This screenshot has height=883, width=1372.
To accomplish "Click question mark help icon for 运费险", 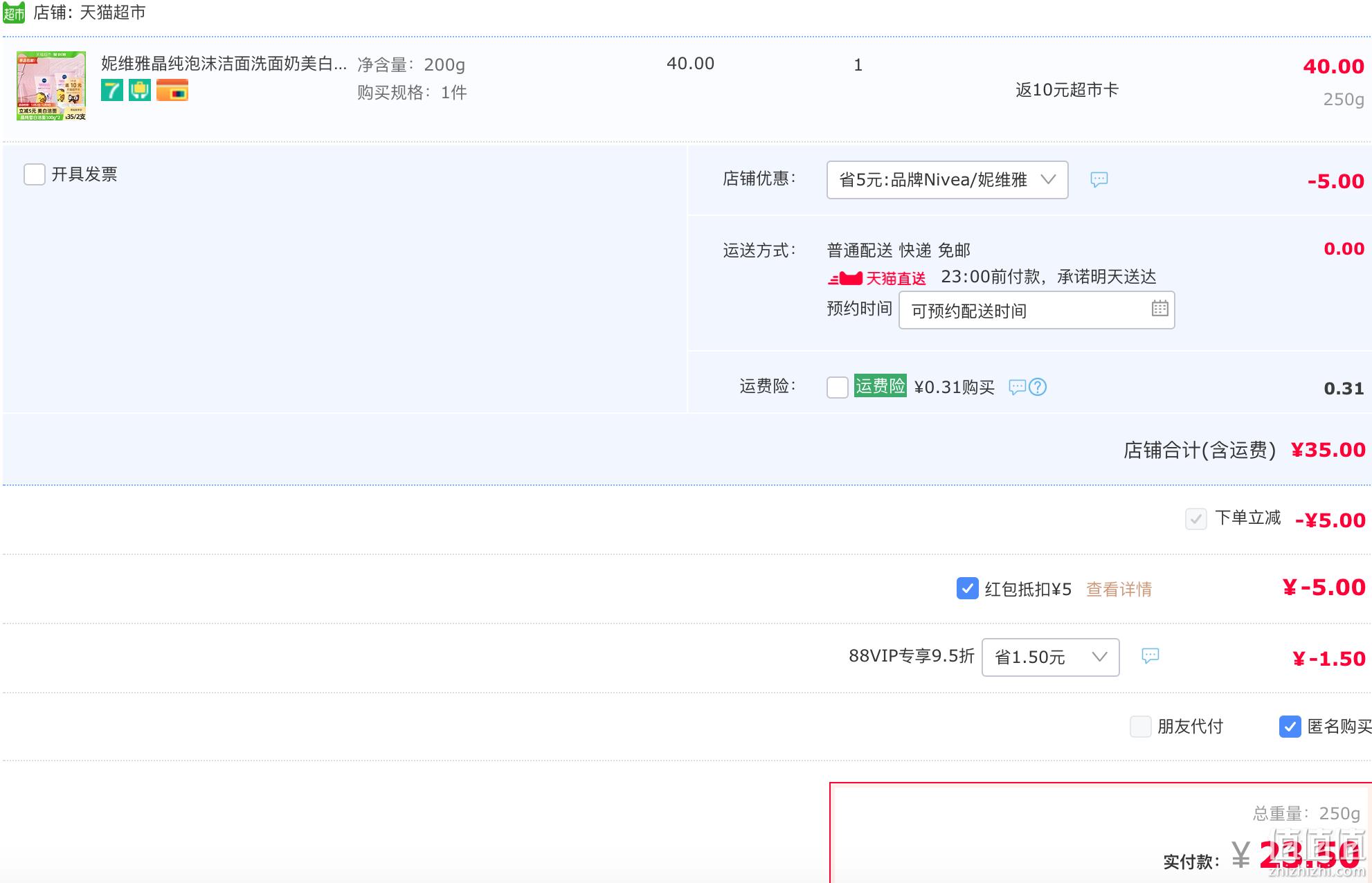I will (1038, 388).
